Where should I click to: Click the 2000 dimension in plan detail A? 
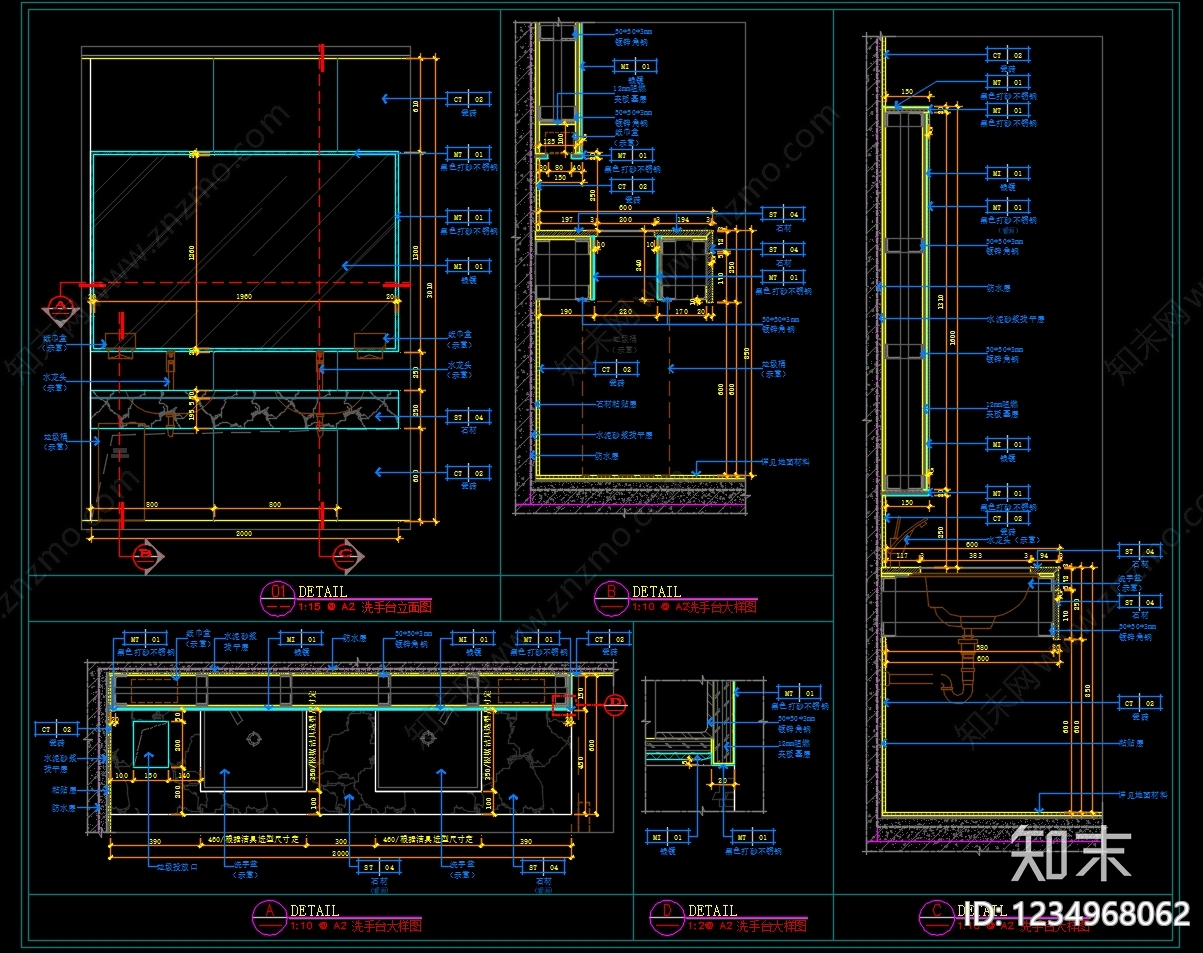[x=341, y=855]
